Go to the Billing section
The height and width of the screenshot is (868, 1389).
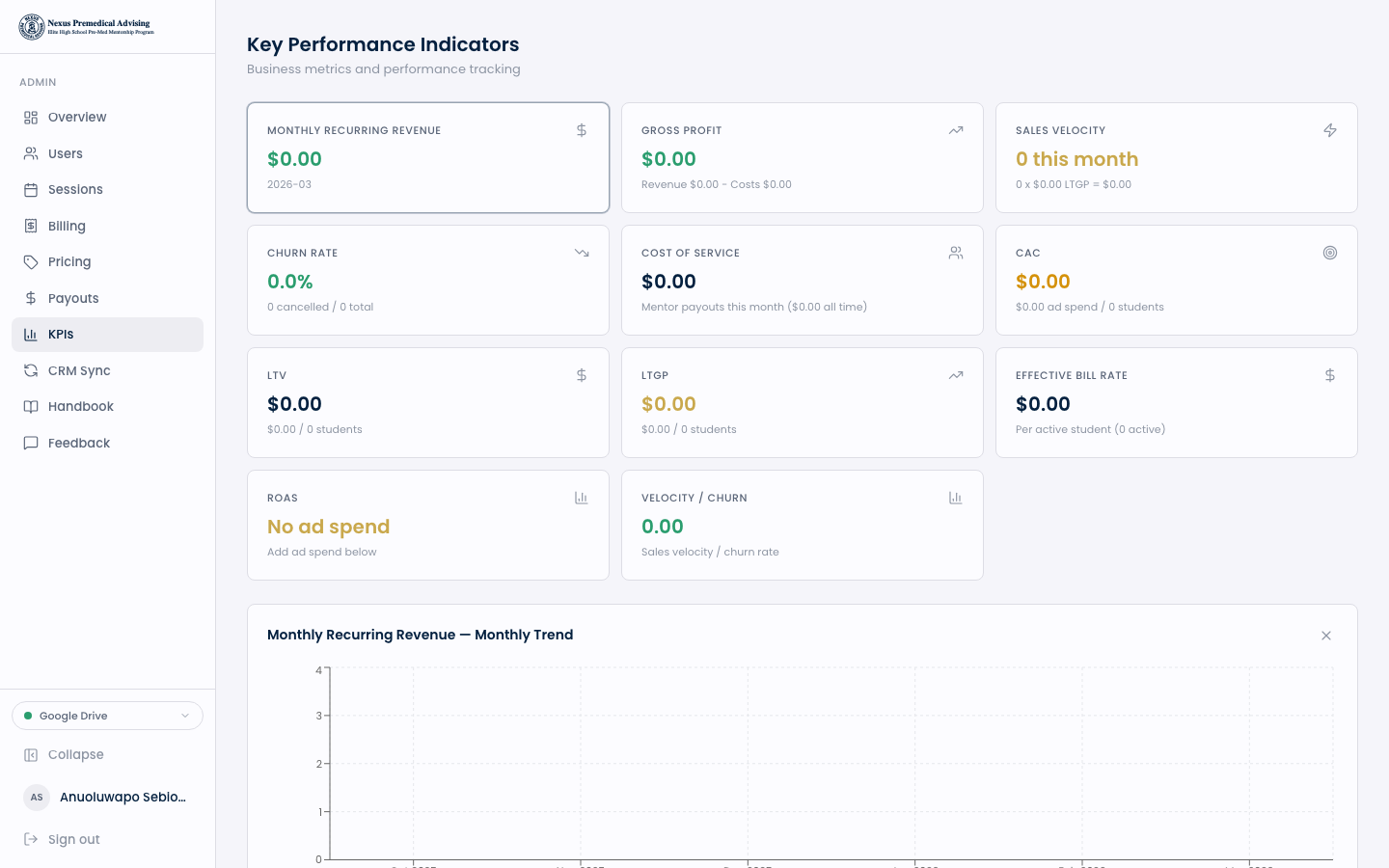coord(67,226)
